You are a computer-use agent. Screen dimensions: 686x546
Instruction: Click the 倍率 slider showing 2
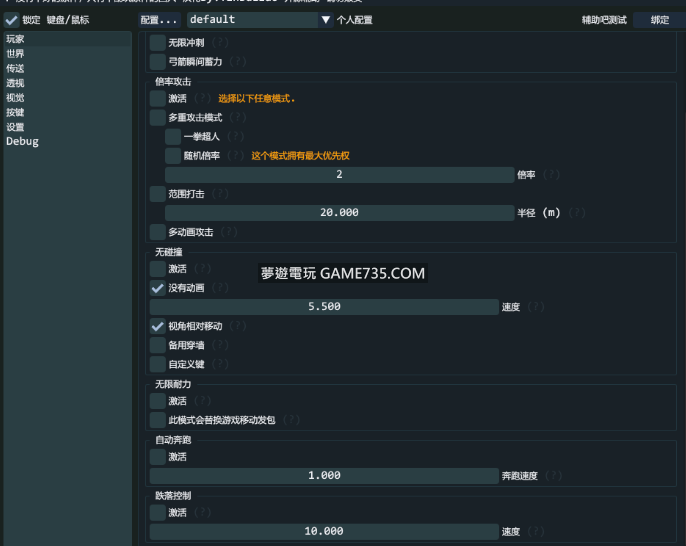pyautogui.click(x=339, y=175)
